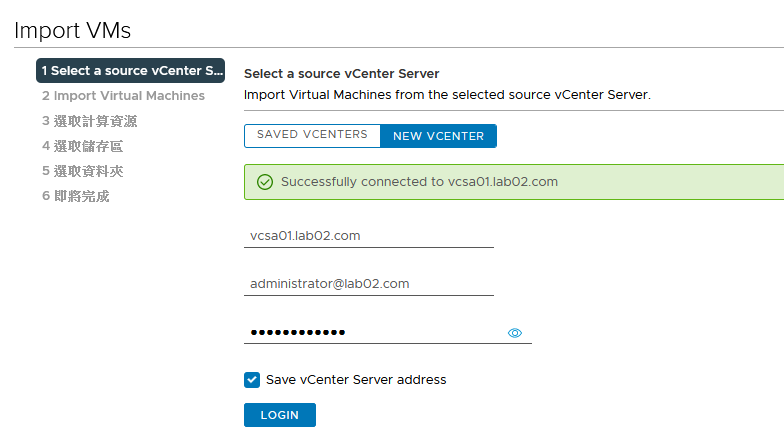Click the administrator@lab02.com username field

pyautogui.click(x=369, y=284)
